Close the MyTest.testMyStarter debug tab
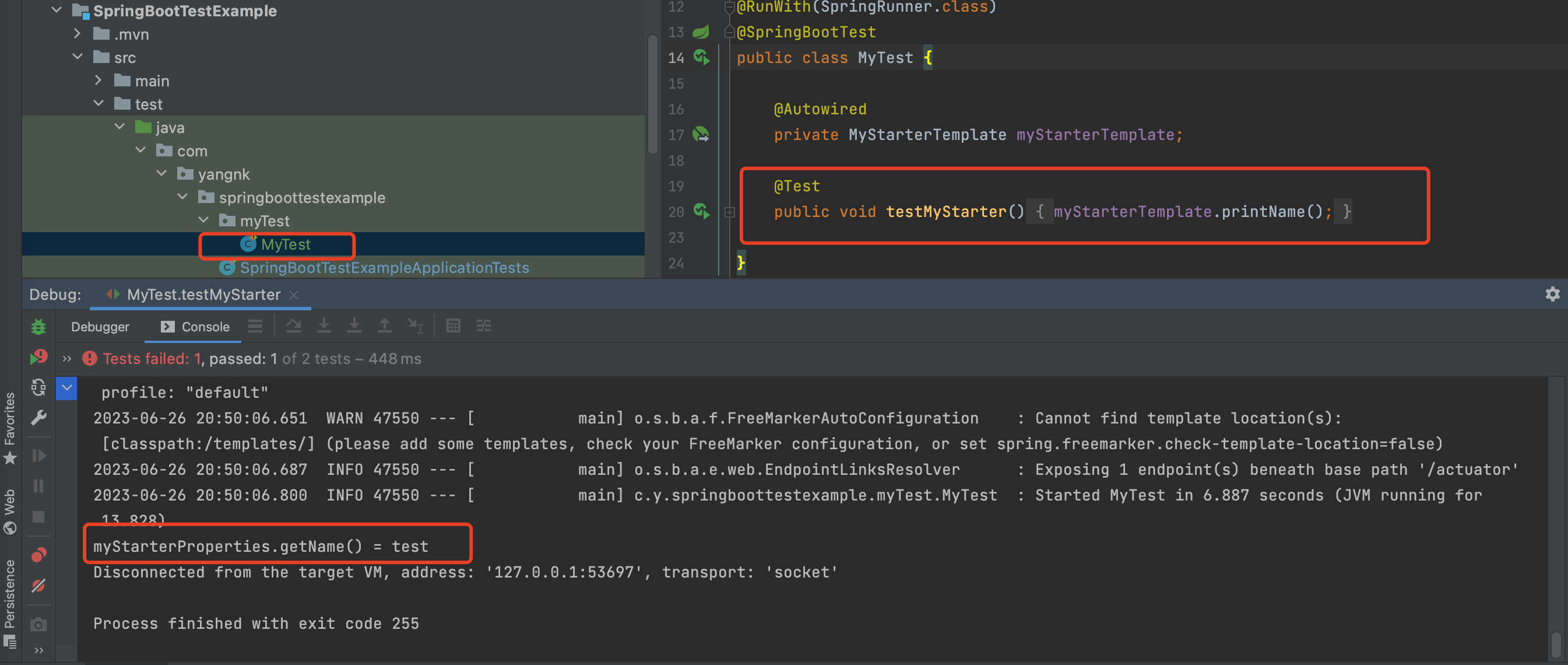The image size is (1568, 665). 293,295
